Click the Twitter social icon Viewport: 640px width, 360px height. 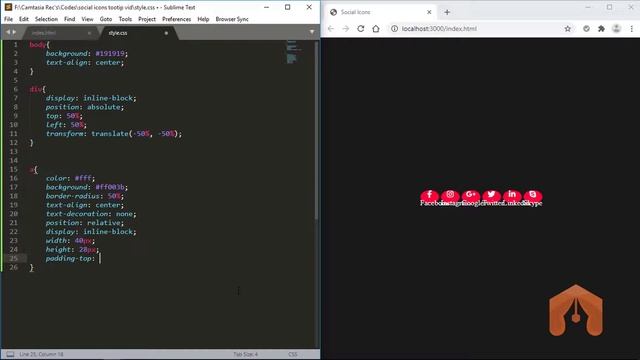click(x=491, y=195)
